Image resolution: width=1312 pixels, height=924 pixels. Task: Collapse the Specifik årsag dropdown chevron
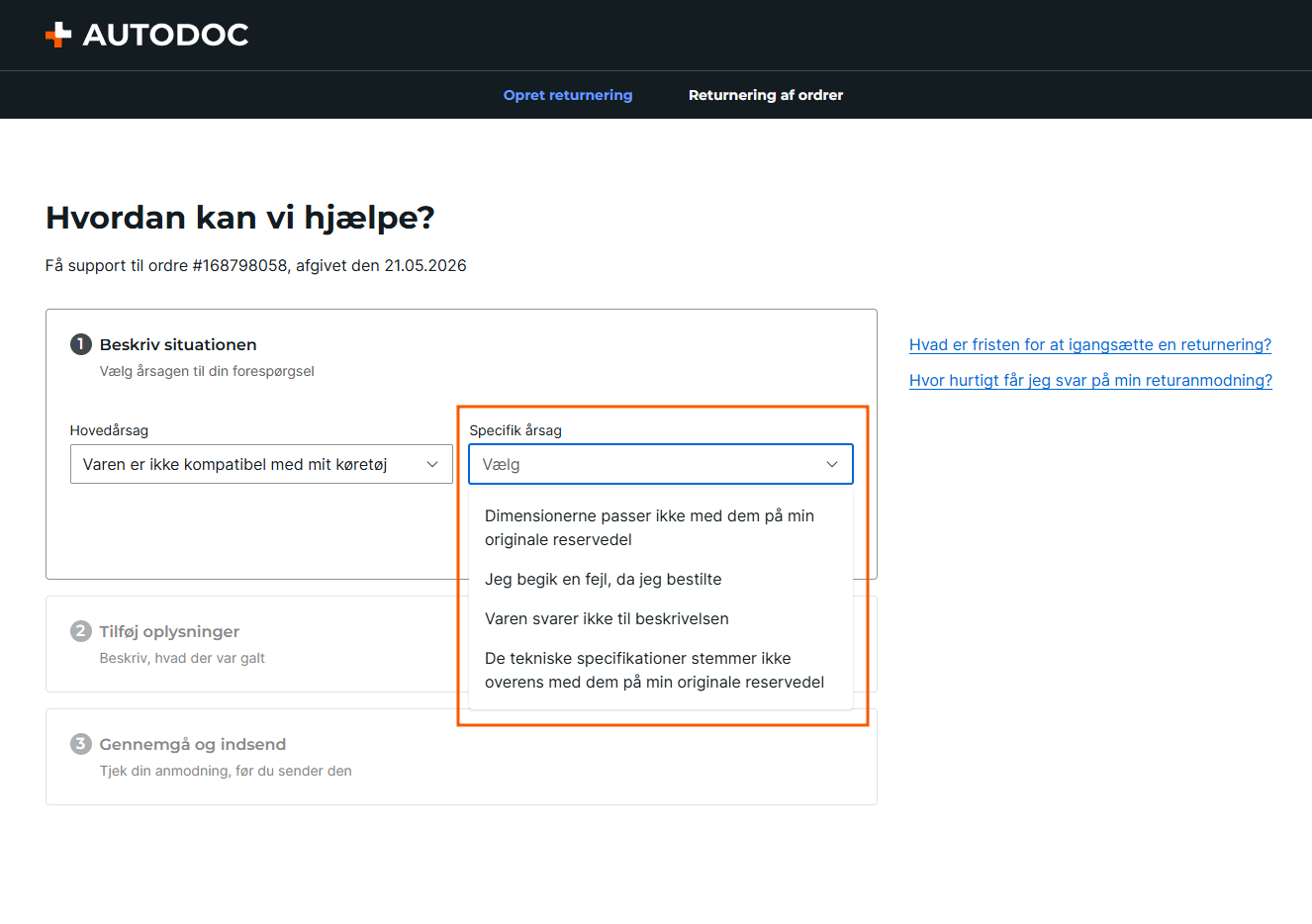[832, 464]
